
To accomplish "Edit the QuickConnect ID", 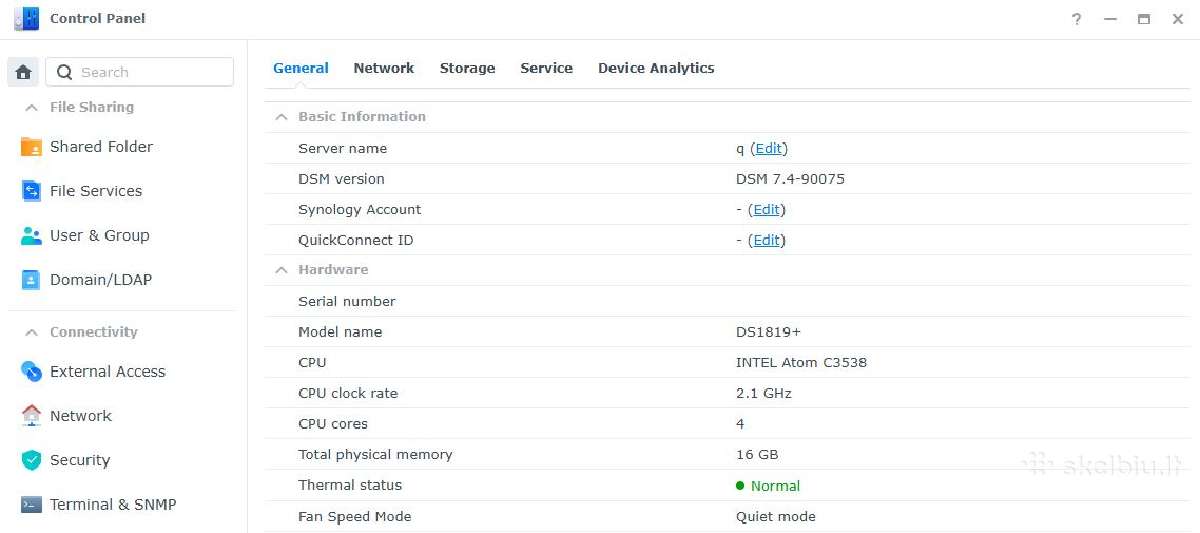I will click(x=767, y=240).
